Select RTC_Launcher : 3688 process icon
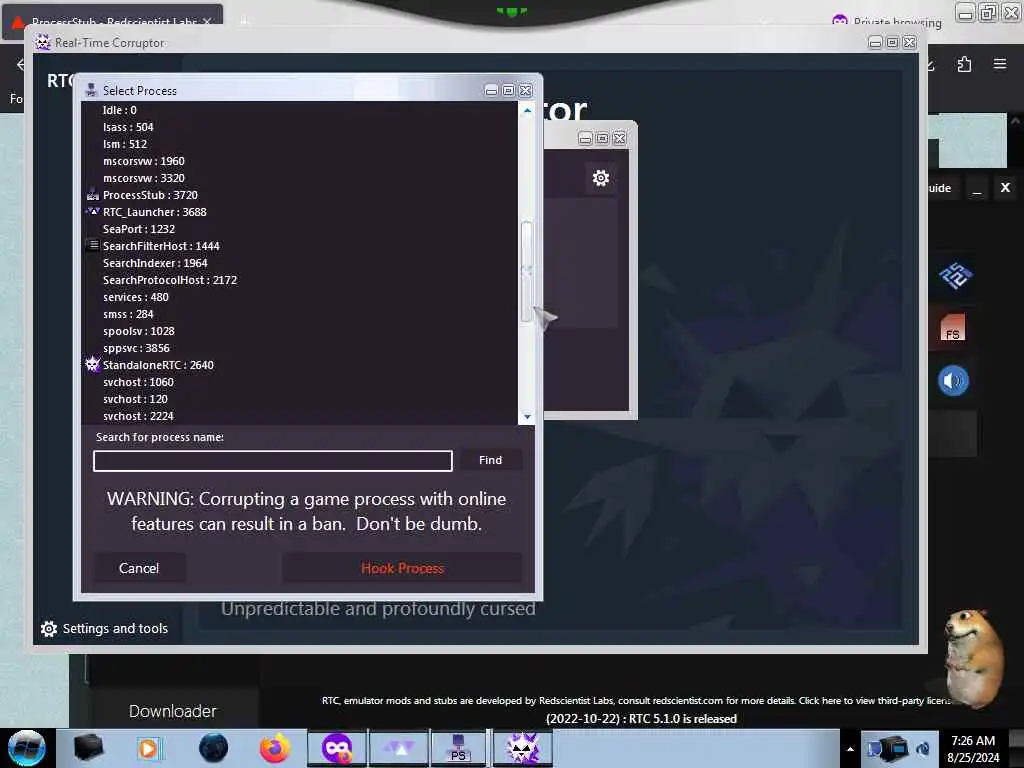The width and height of the screenshot is (1024, 768). 93,212
